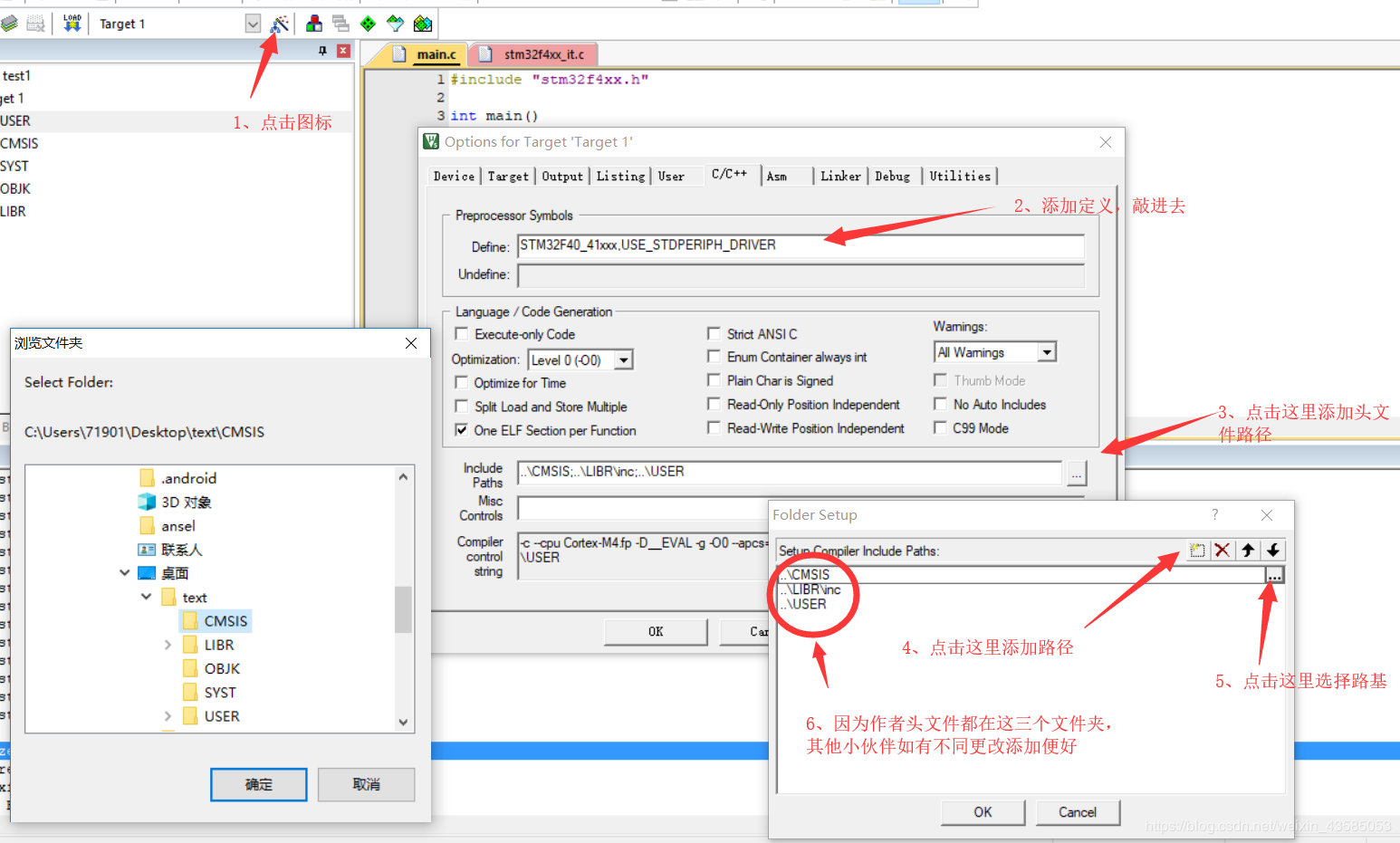Add a new include path entry icon
The width and height of the screenshot is (1400, 843).
click(1197, 551)
